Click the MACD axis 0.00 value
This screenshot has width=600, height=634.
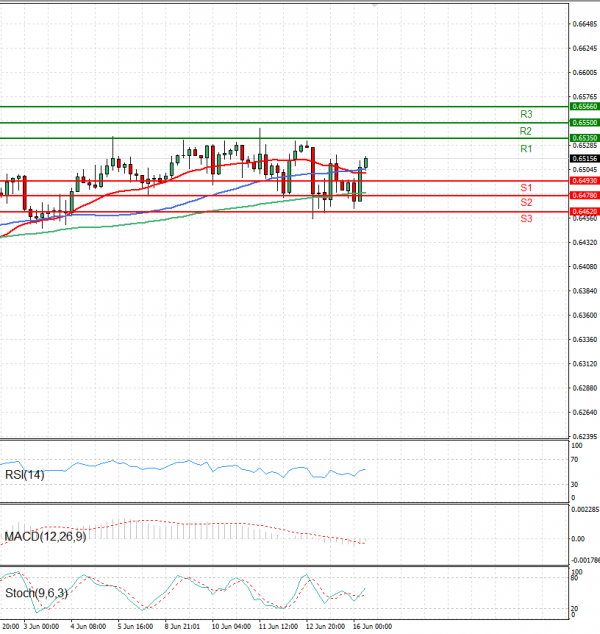[578, 539]
